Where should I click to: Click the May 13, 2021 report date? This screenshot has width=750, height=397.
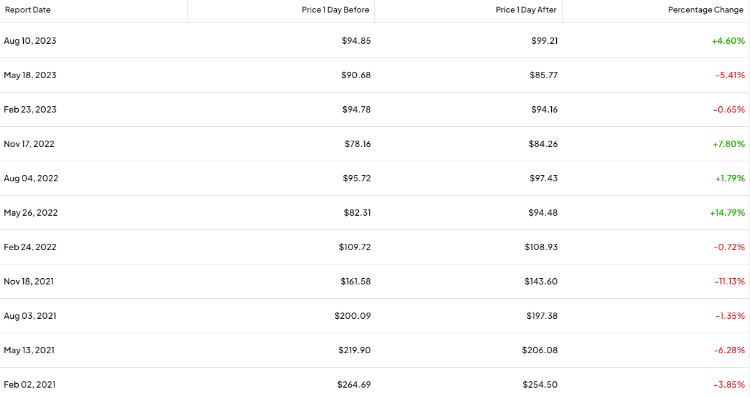[29, 351]
